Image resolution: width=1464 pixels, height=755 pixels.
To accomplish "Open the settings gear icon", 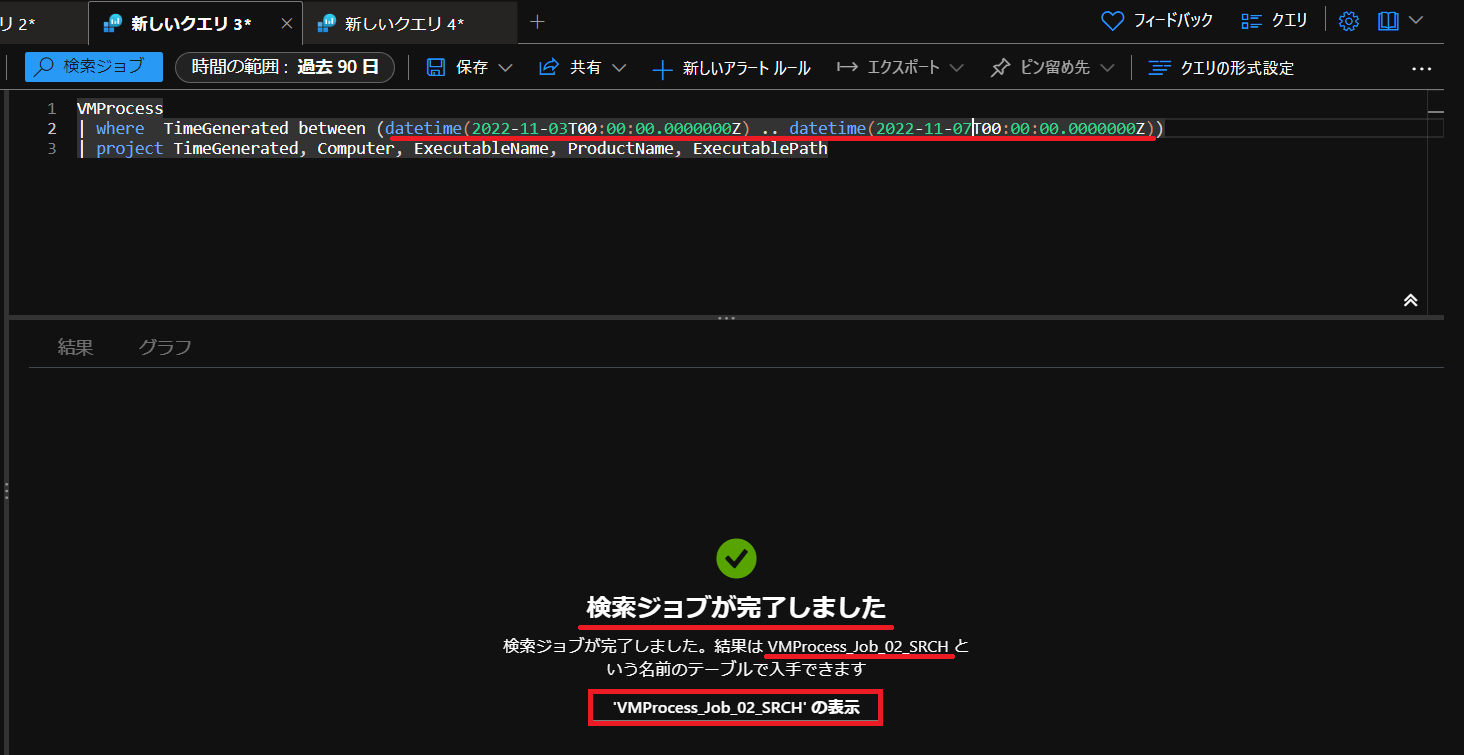I will click(x=1349, y=21).
